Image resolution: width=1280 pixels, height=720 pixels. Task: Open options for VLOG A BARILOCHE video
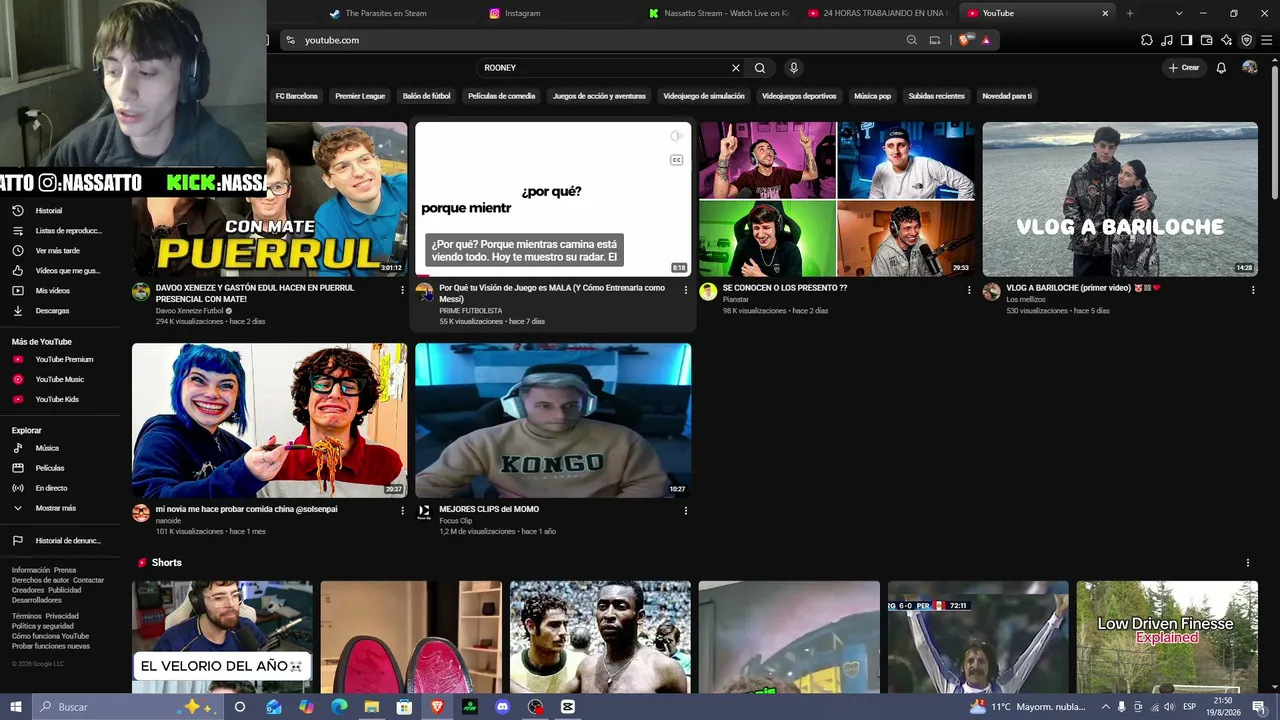coord(1253,290)
